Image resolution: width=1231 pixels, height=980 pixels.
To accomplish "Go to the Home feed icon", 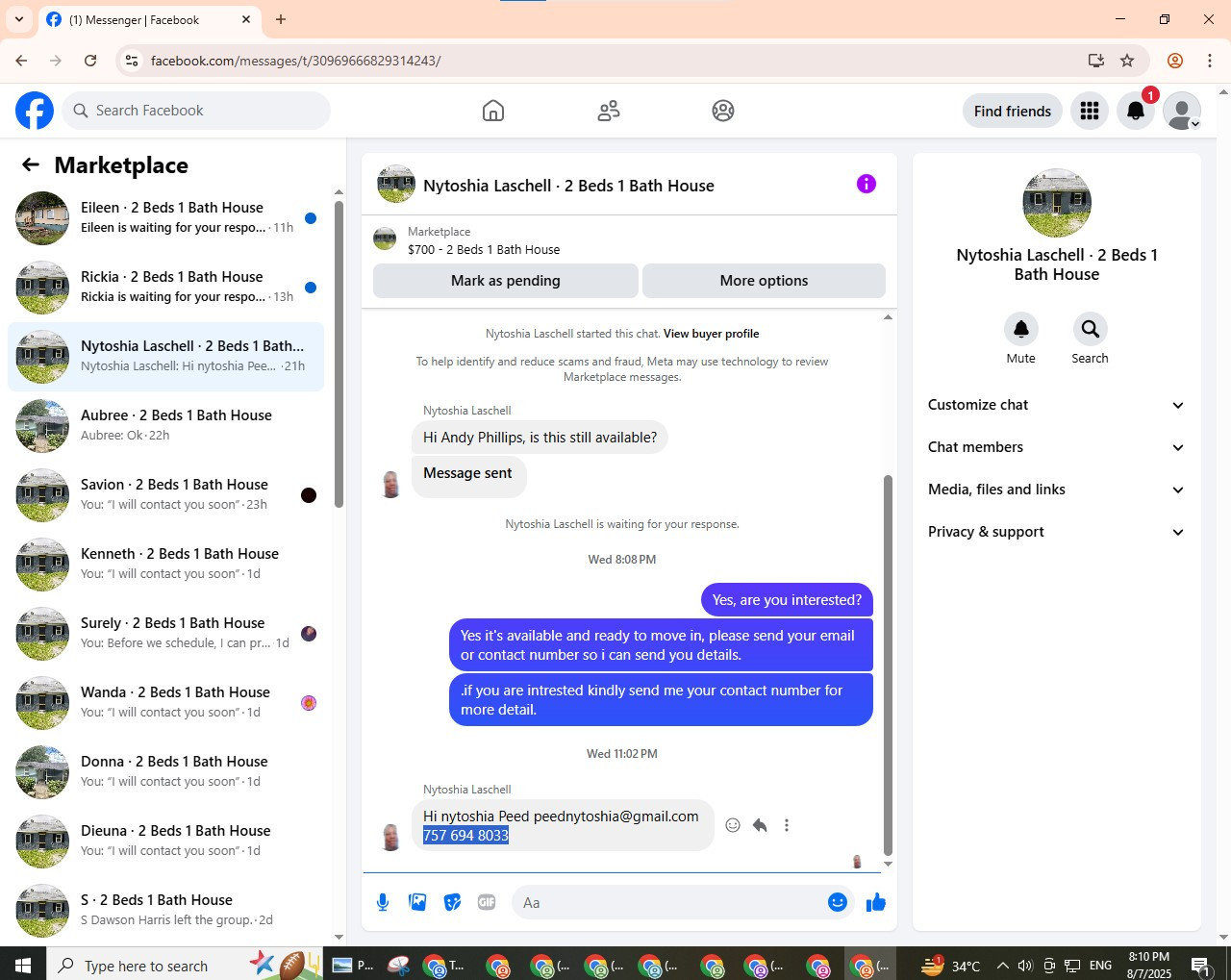I will (493, 111).
